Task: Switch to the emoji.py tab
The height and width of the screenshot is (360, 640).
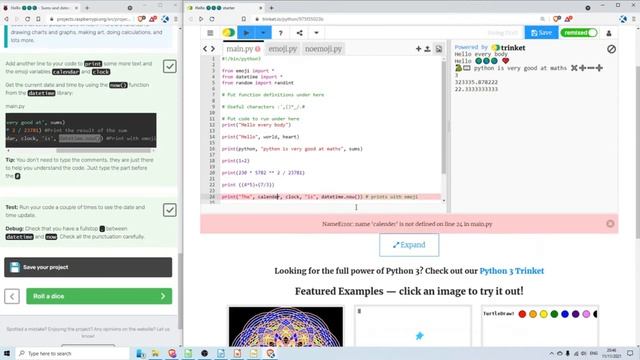Action: click(282, 49)
